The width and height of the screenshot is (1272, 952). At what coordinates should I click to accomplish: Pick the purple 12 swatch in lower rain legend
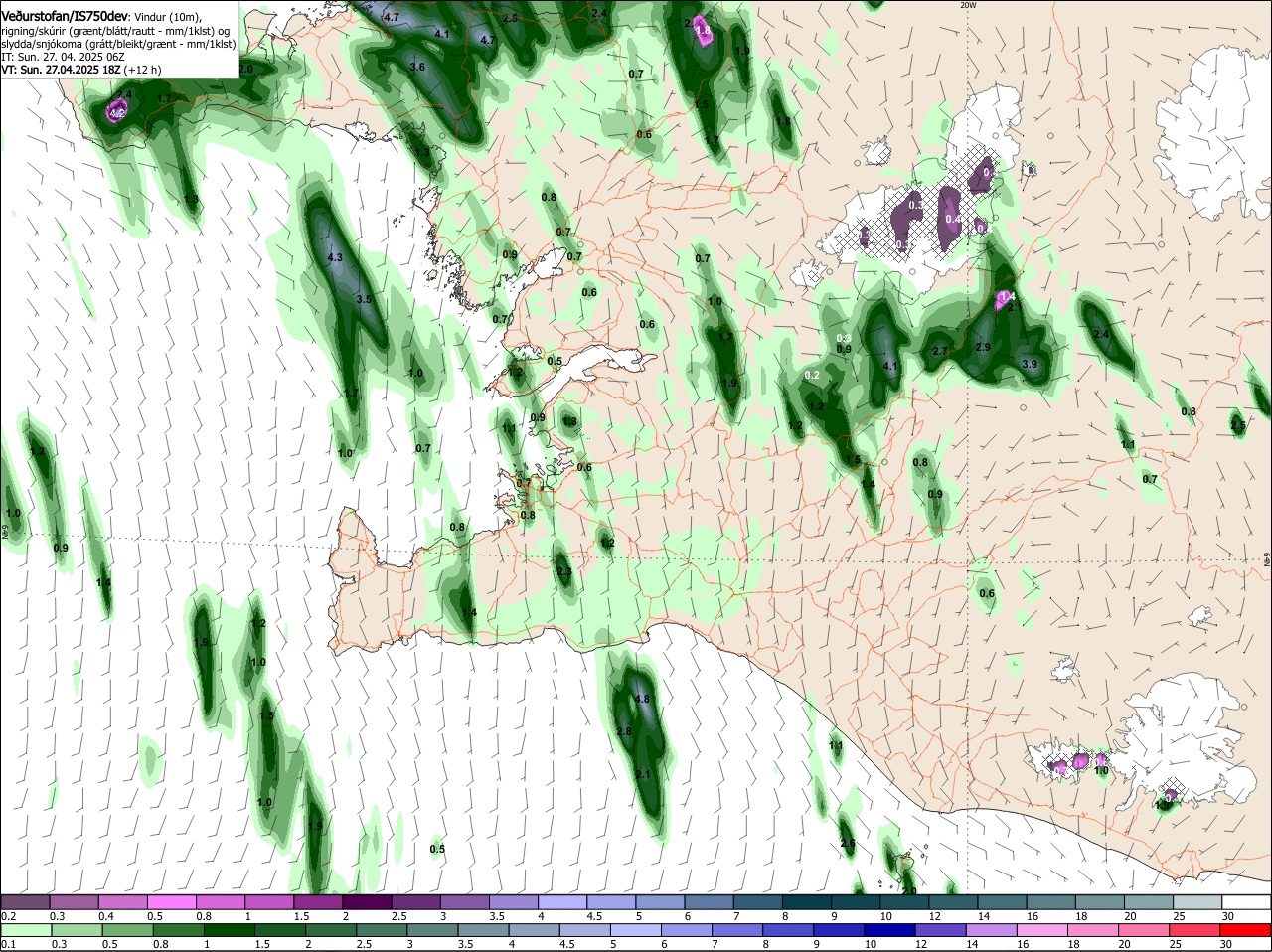pos(942,930)
